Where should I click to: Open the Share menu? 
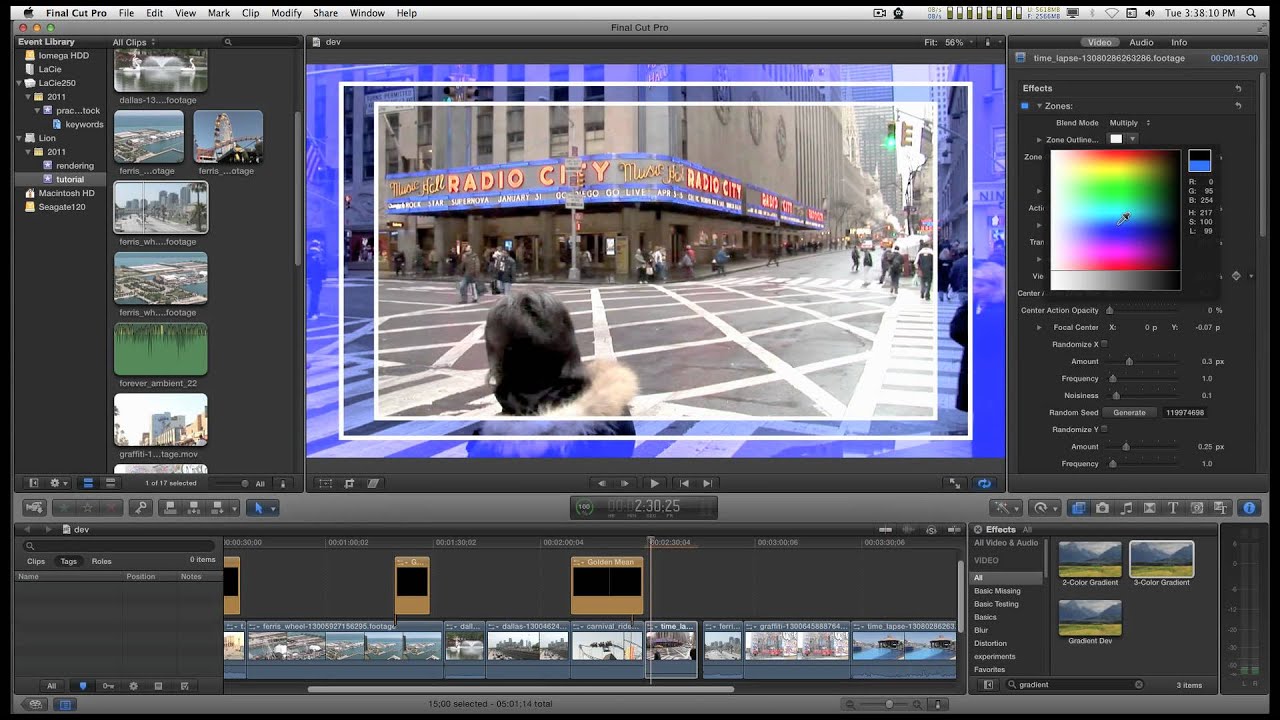(325, 13)
